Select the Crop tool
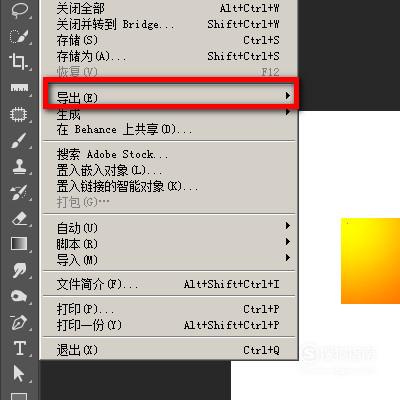The width and height of the screenshot is (400, 400). 19,62
